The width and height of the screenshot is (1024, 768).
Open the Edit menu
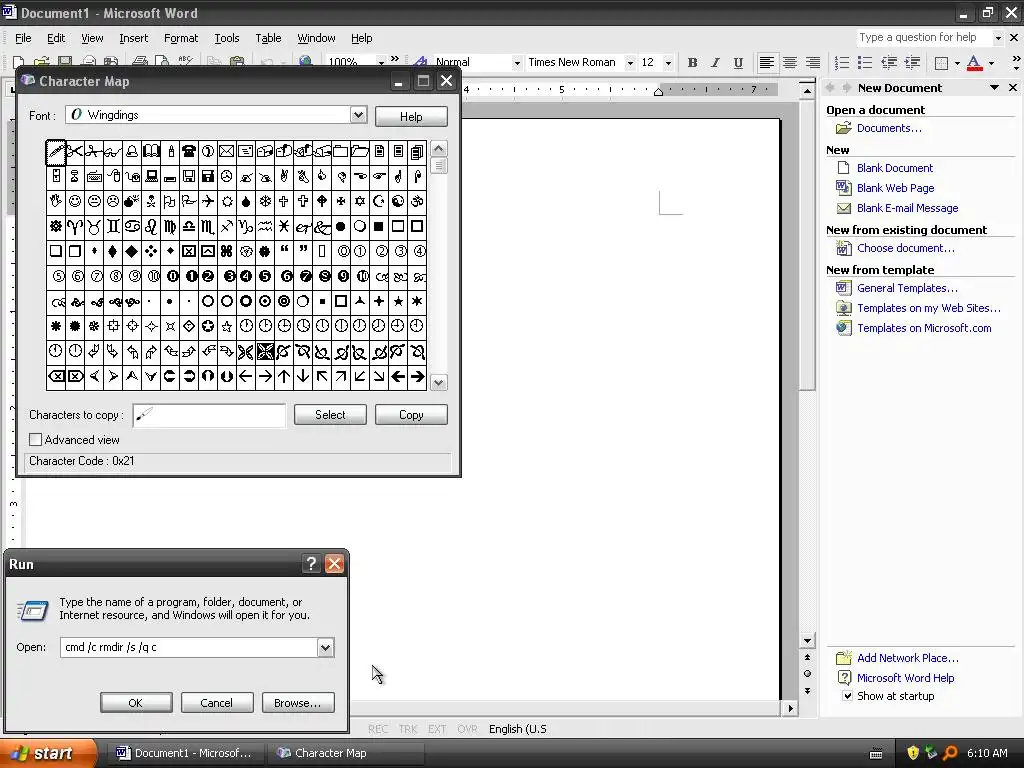coord(56,38)
